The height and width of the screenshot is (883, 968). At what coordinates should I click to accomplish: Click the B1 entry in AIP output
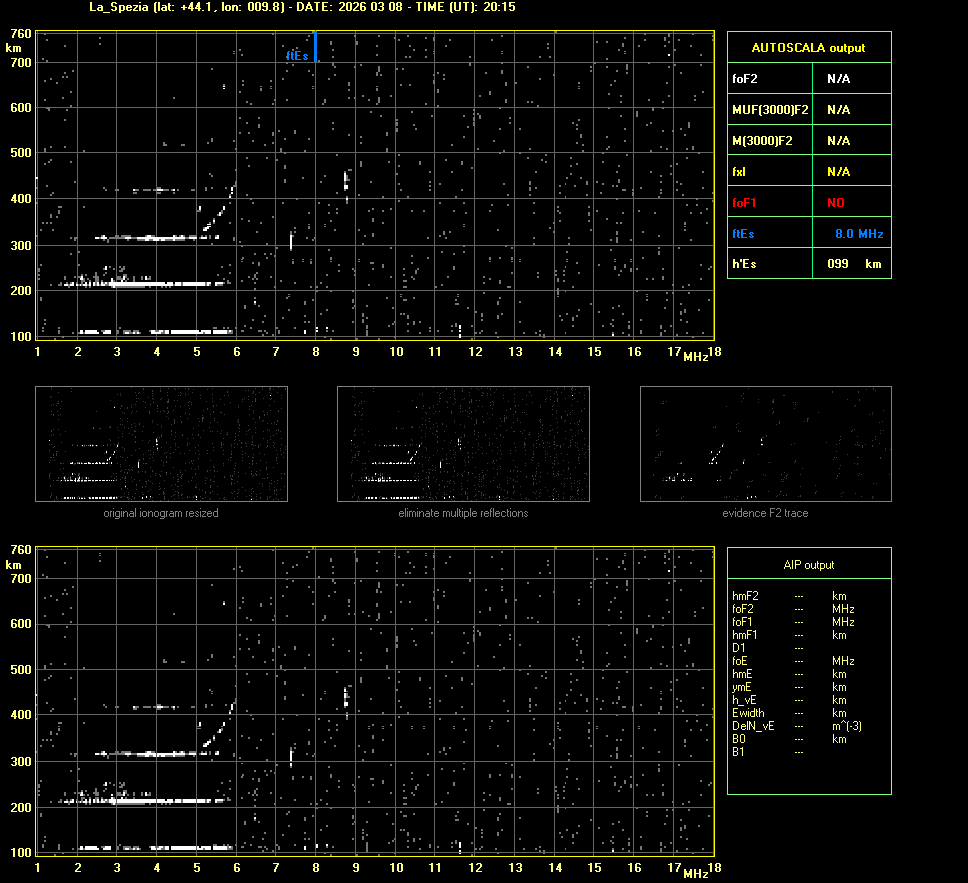pyautogui.click(x=738, y=752)
